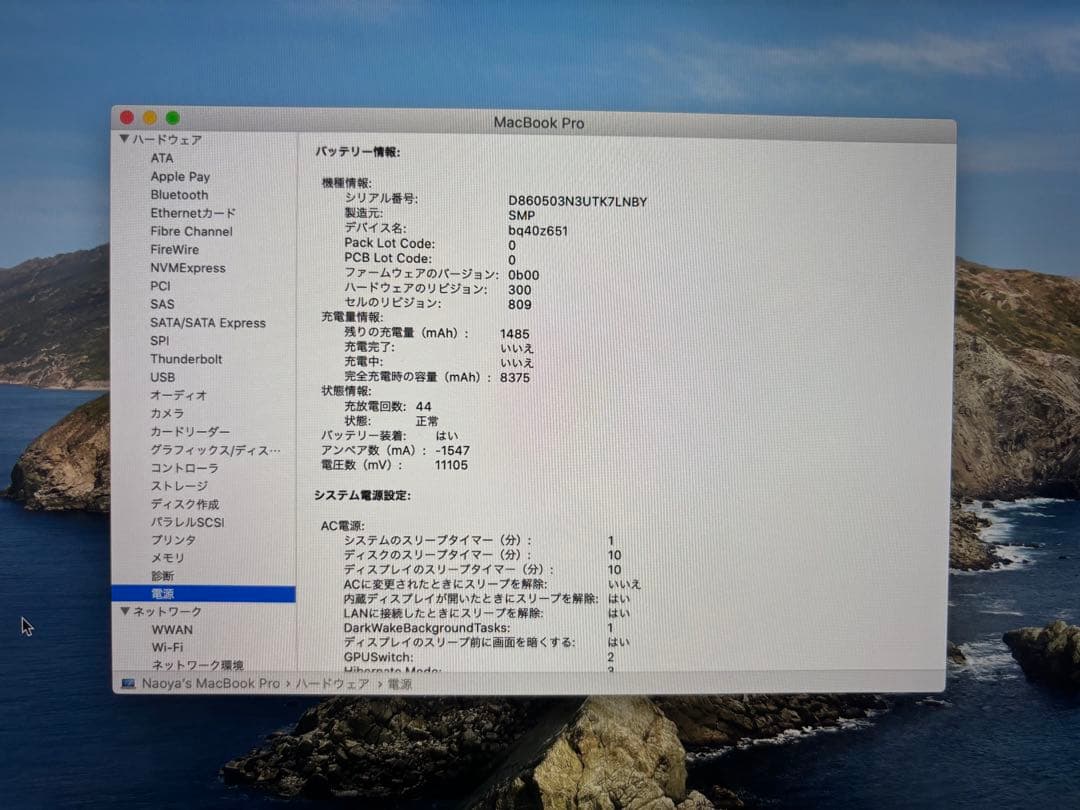Screen dimensions: 1080x810
Task: Click firmware version value 0b00
Action: click(523, 275)
